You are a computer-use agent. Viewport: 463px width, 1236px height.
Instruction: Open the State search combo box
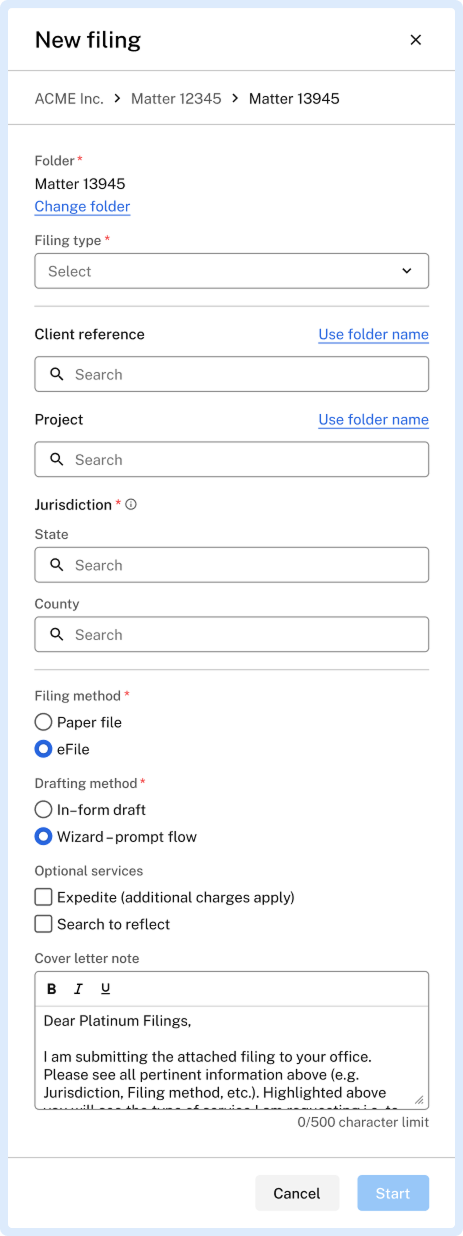(232, 565)
